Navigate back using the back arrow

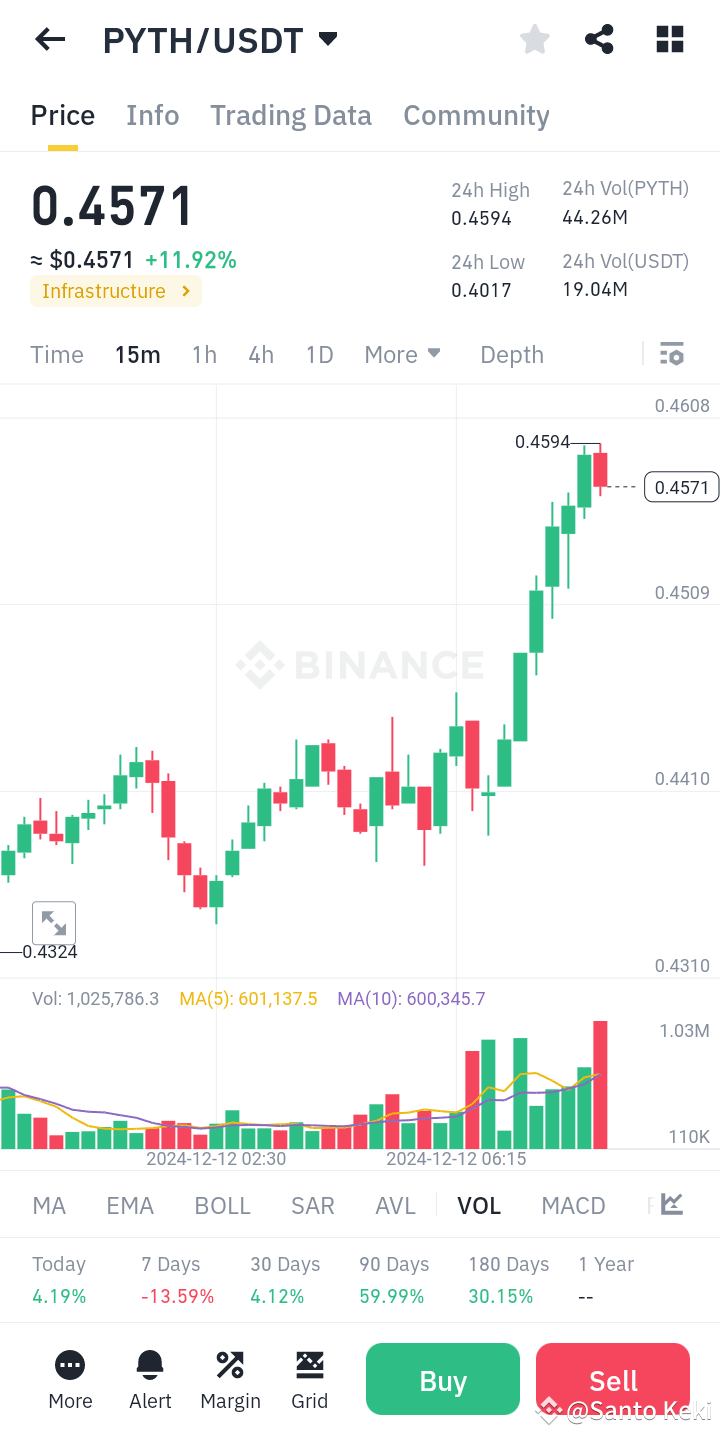tap(49, 39)
